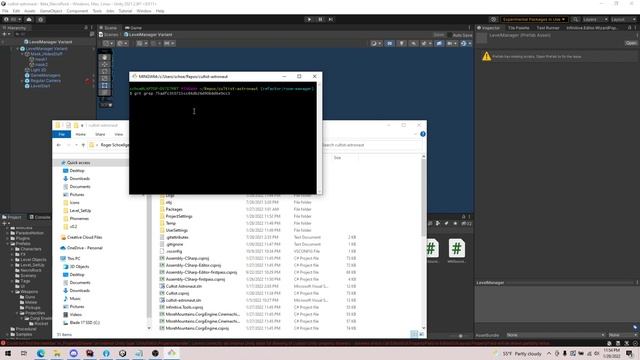Viewport: 640px width, 360px height.
Task: Open Share tab in File Explorer
Action: coord(100,134)
